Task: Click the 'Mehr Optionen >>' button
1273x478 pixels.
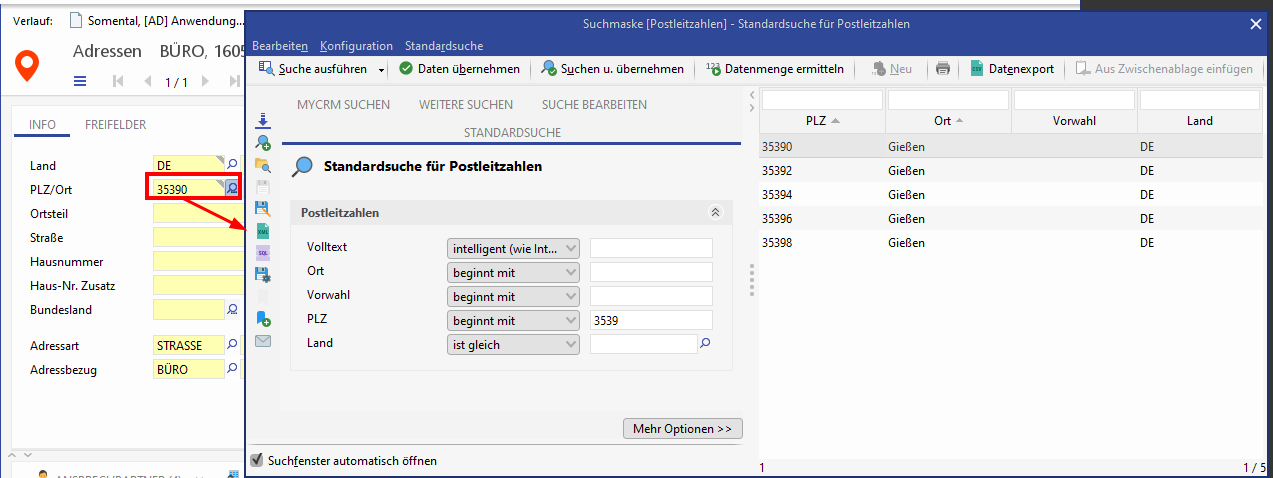Action: tap(682, 429)
